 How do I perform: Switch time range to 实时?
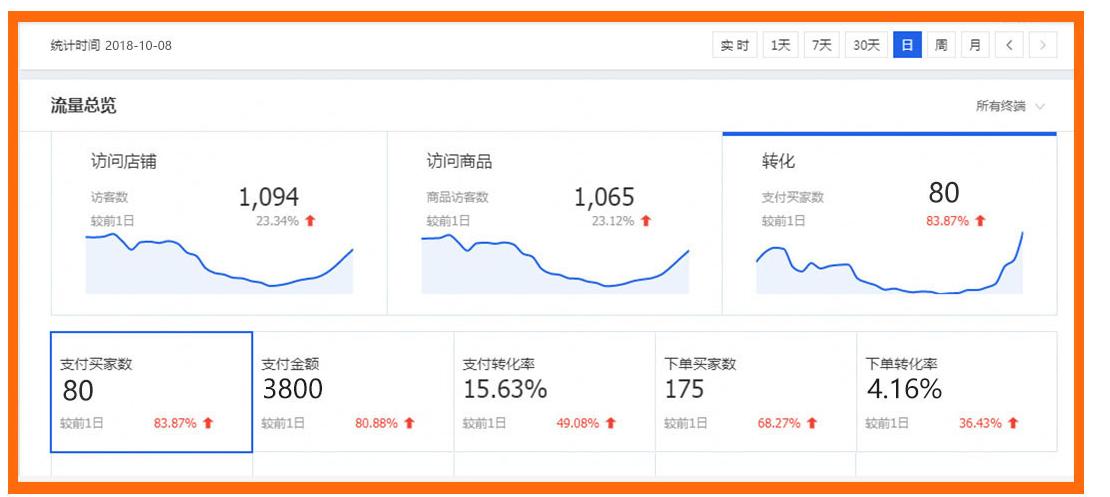pyautogui.click(x=735, y=45)
